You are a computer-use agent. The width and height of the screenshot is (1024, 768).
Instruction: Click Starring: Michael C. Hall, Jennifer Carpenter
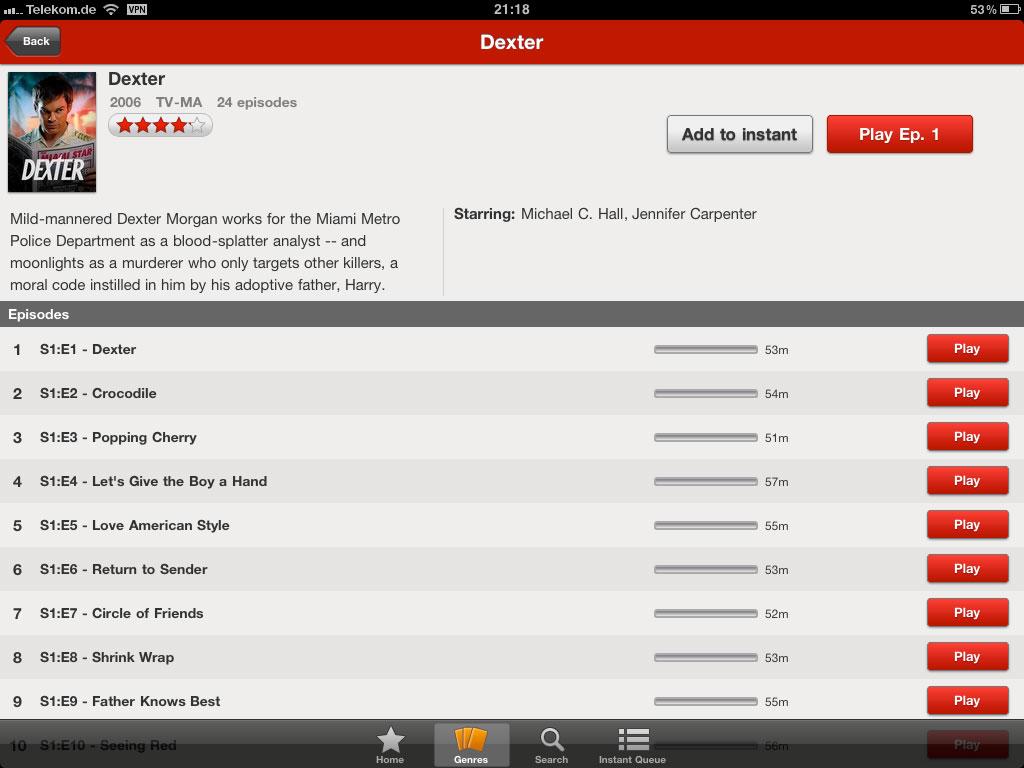(605, 214)
